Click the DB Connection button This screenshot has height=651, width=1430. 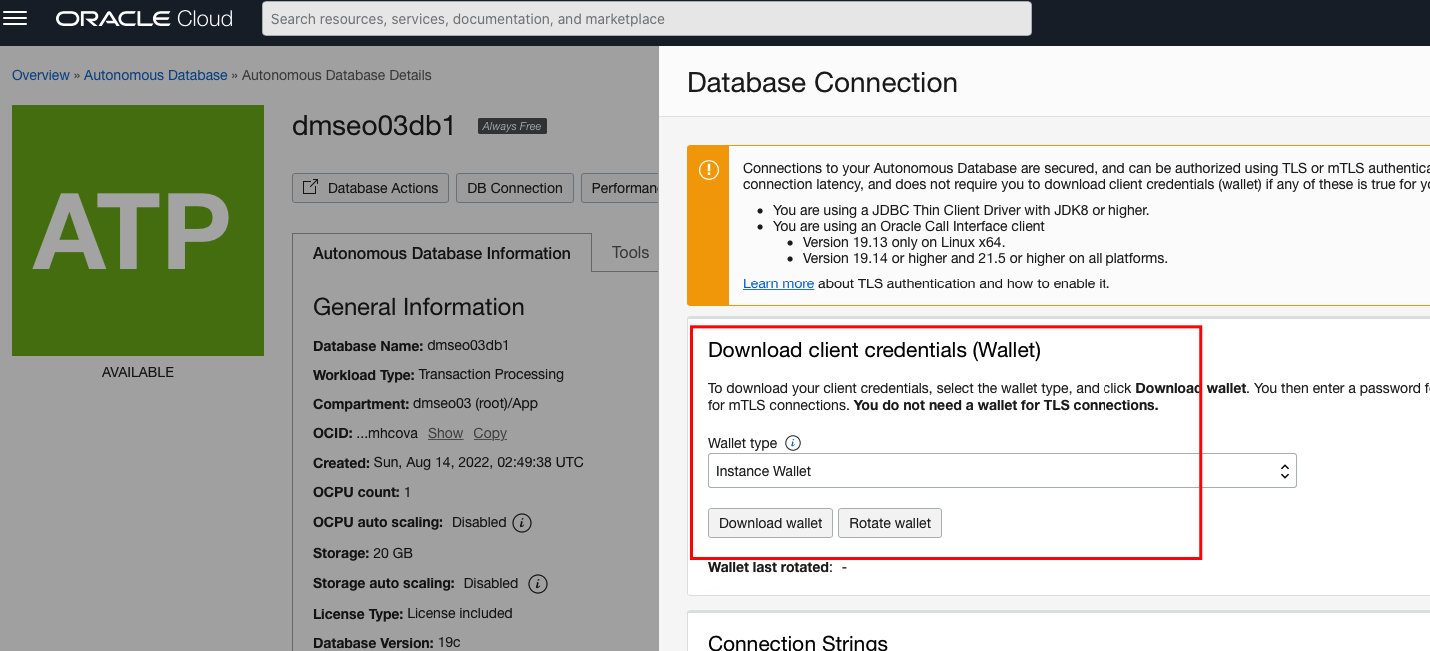tap(515, 188)
